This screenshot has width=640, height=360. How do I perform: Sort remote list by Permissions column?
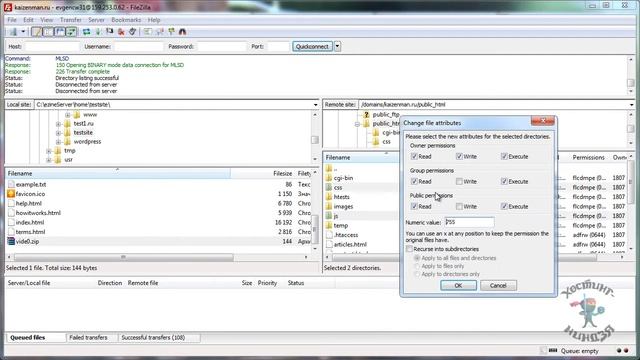tap(588, 158)
